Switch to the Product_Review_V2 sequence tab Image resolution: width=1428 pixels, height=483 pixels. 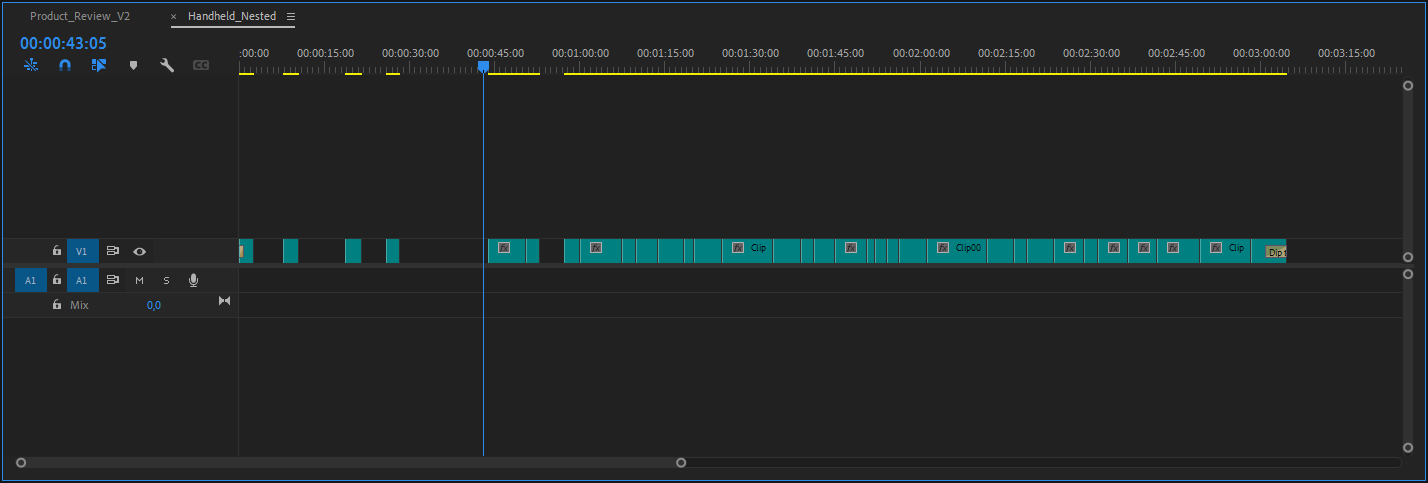tap(80, 17)
